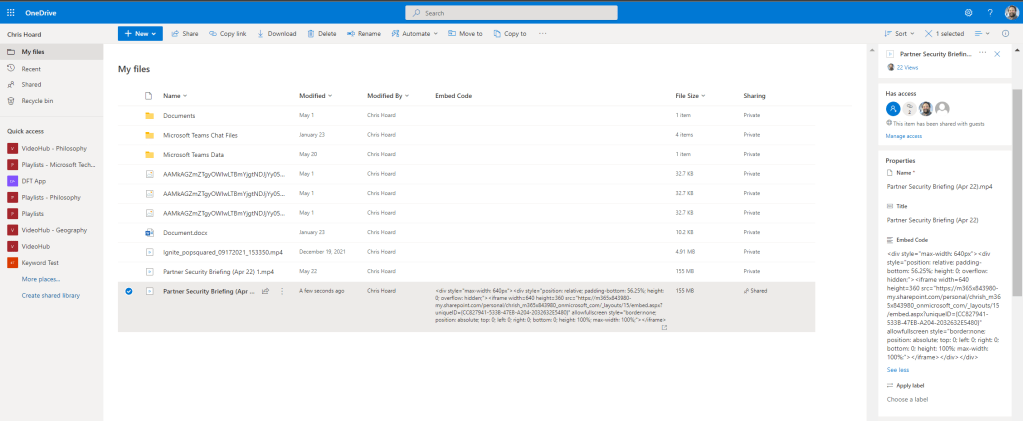Screen dimensions: 1023x421
Task: Click share icon on the selected file row
Action: 265,291
